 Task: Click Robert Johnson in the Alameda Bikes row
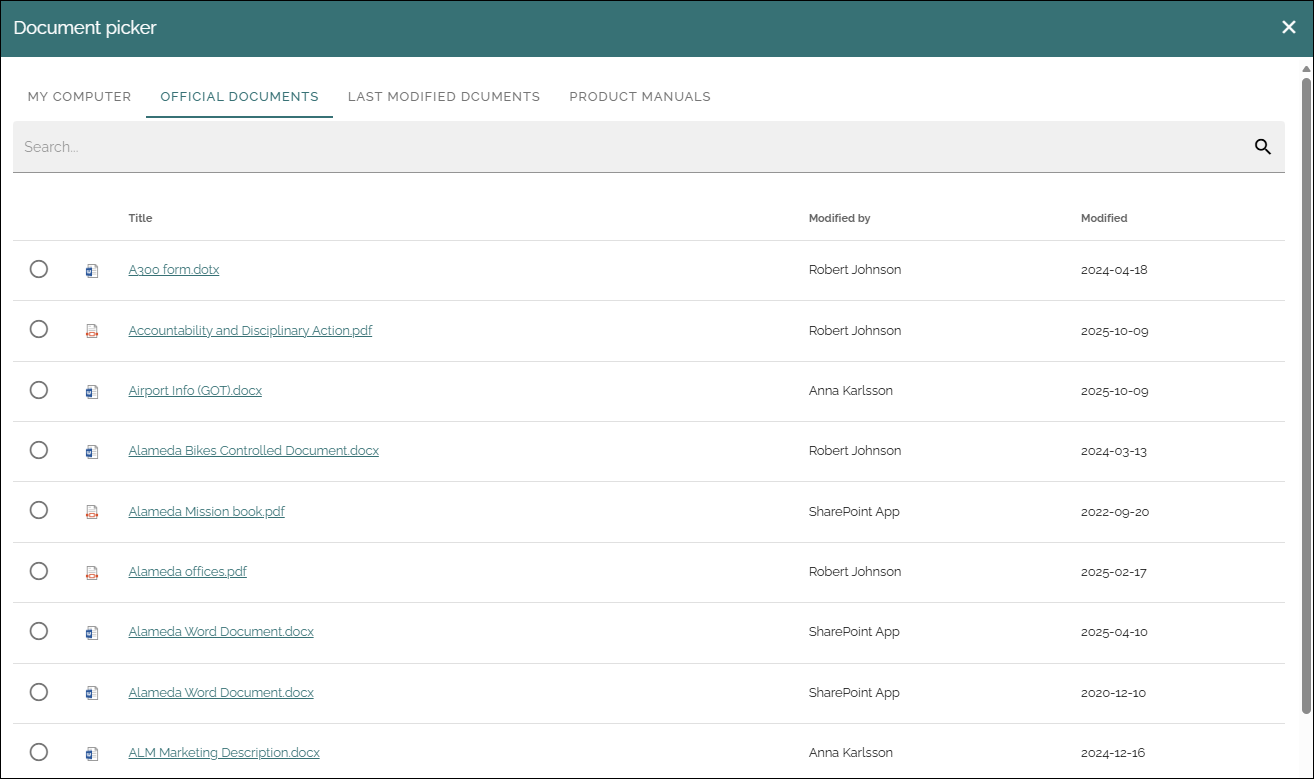pos(855,451)
